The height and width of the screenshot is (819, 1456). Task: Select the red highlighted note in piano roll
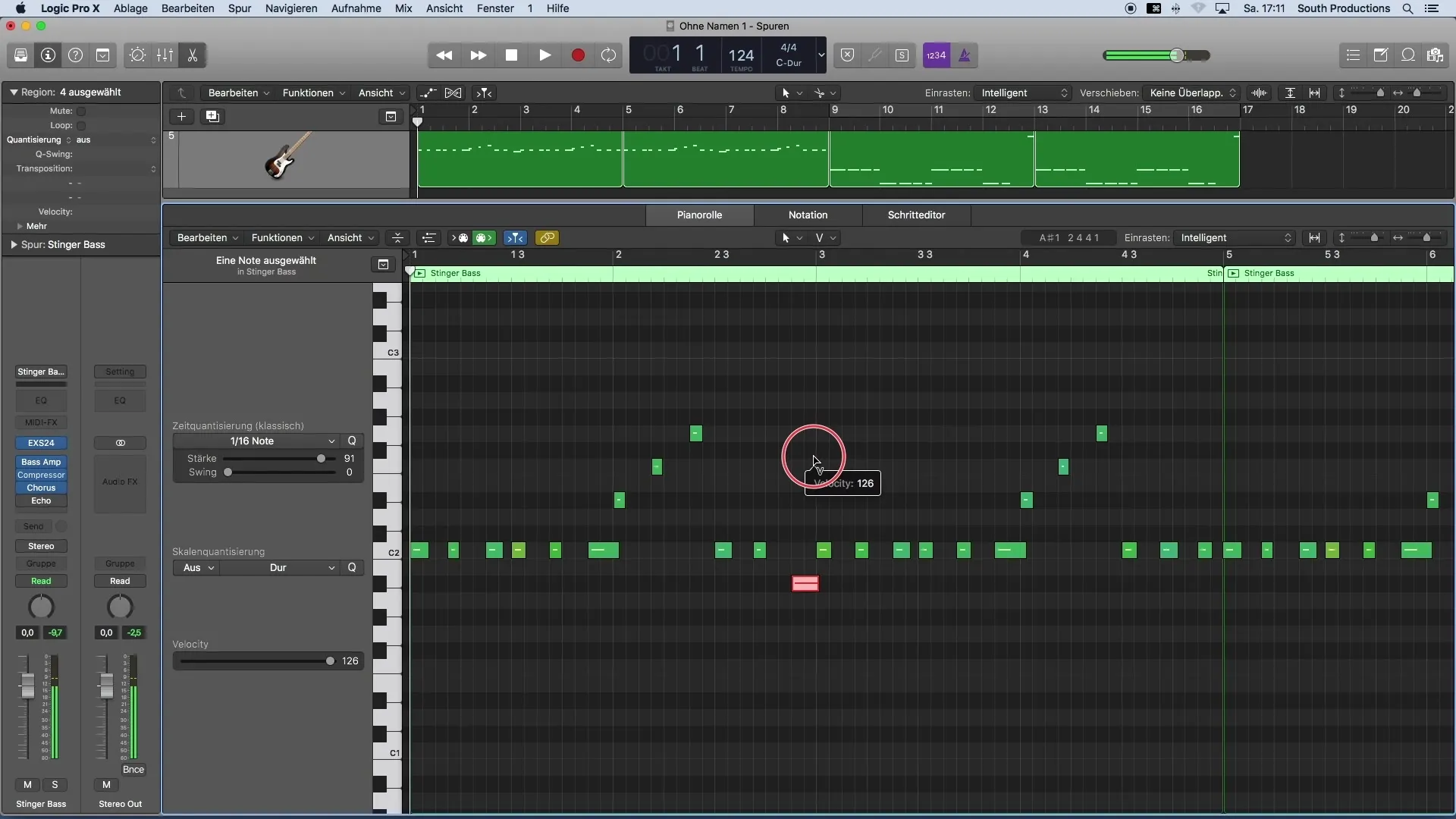(x=805, y=584)
